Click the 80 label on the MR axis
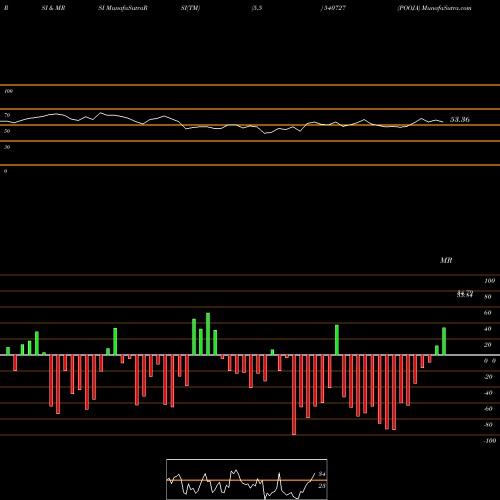The width and height of the screenshot is (500, 500). tap(488, 297)
